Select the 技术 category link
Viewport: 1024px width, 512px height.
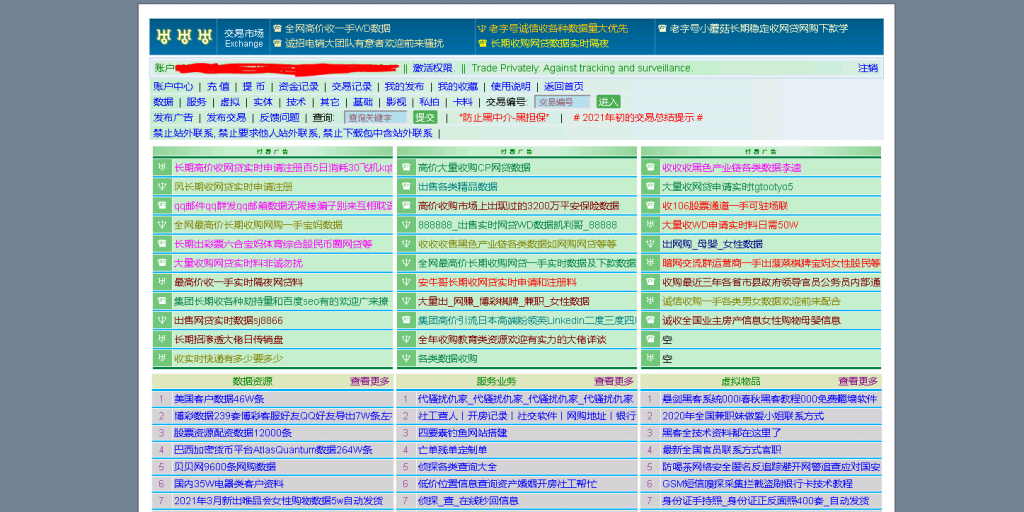tap(296, 102)
